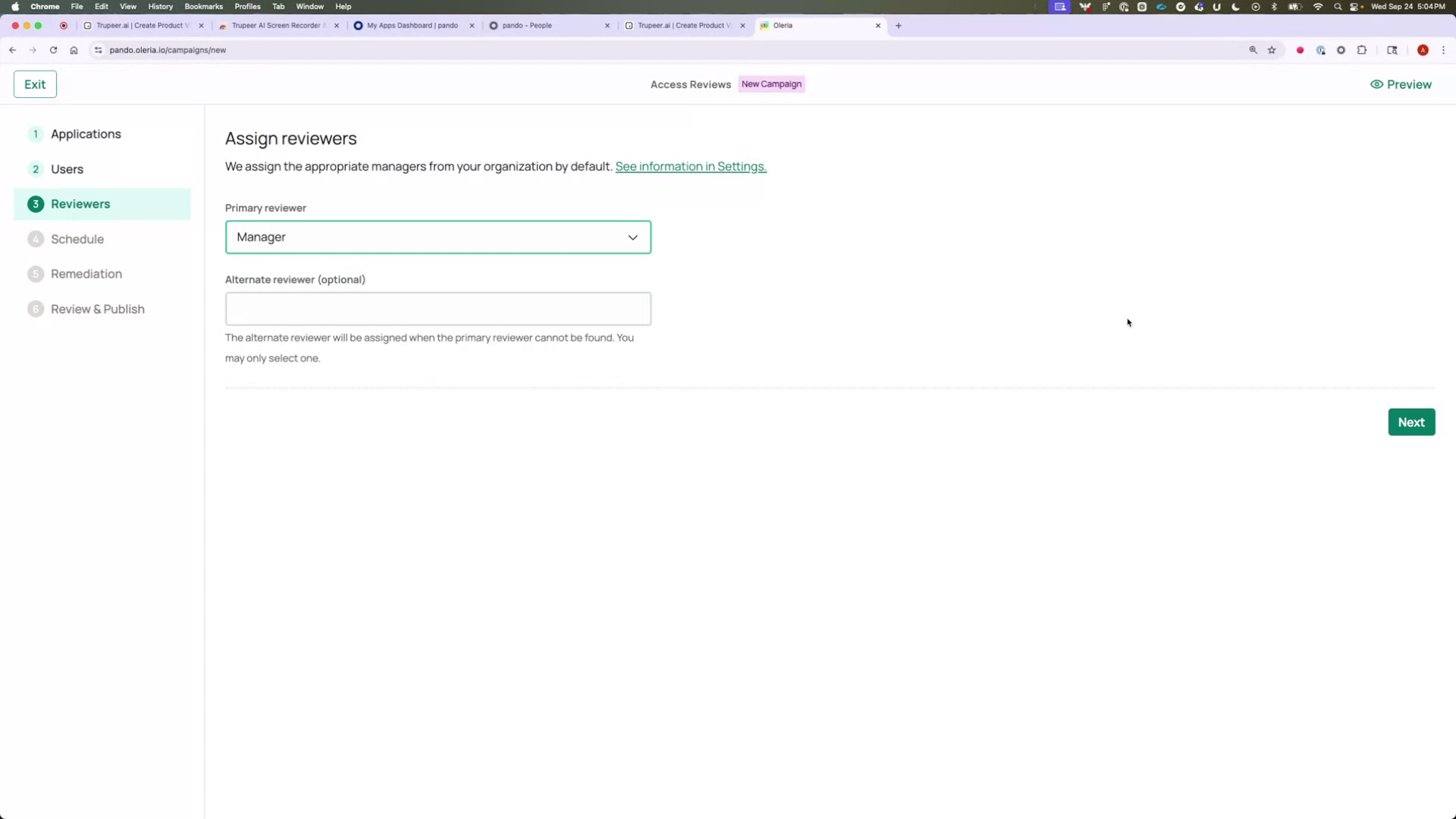Click the bookmark star in the address bar
Viewport: 1456px width, 819px height.
tap(1272, 50)
